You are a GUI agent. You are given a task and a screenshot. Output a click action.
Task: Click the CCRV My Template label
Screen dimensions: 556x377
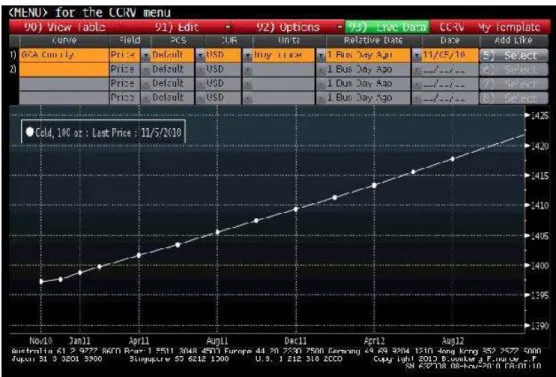pos(490,27)
